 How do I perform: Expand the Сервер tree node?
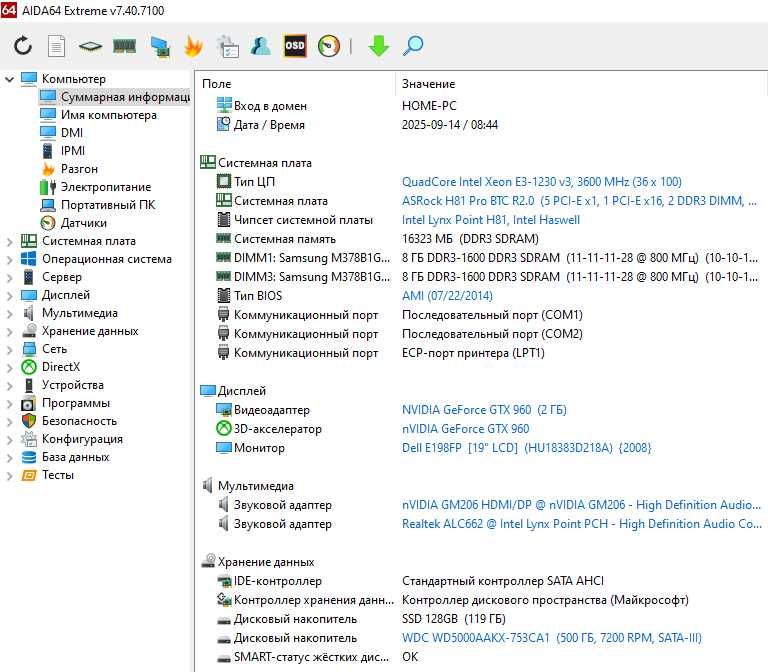pos(9,278)
